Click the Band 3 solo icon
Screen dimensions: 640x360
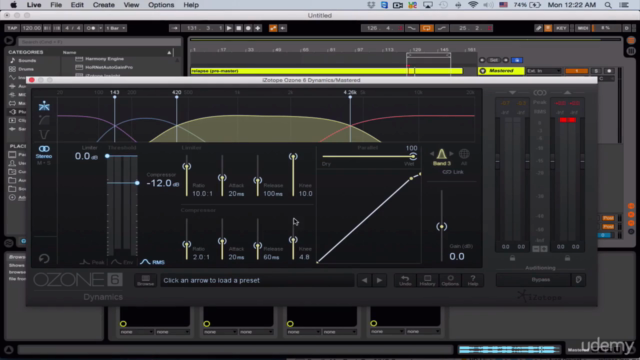tap(442, 154)
